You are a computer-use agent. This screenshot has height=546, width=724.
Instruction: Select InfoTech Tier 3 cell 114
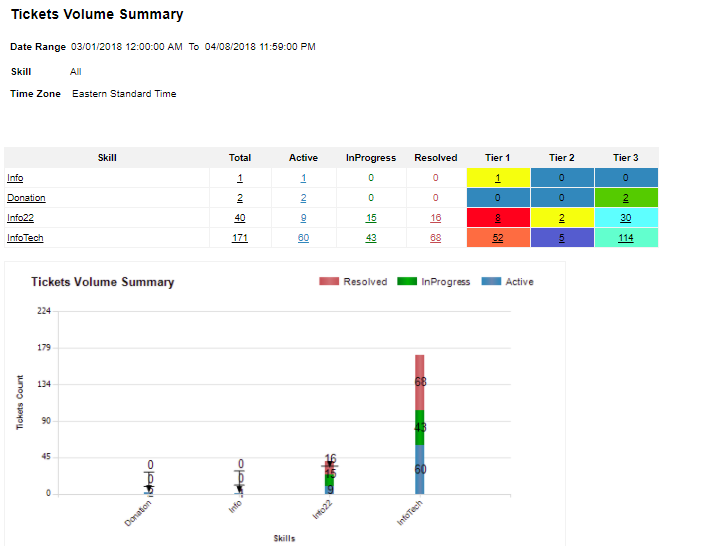[x=625, y=237]
